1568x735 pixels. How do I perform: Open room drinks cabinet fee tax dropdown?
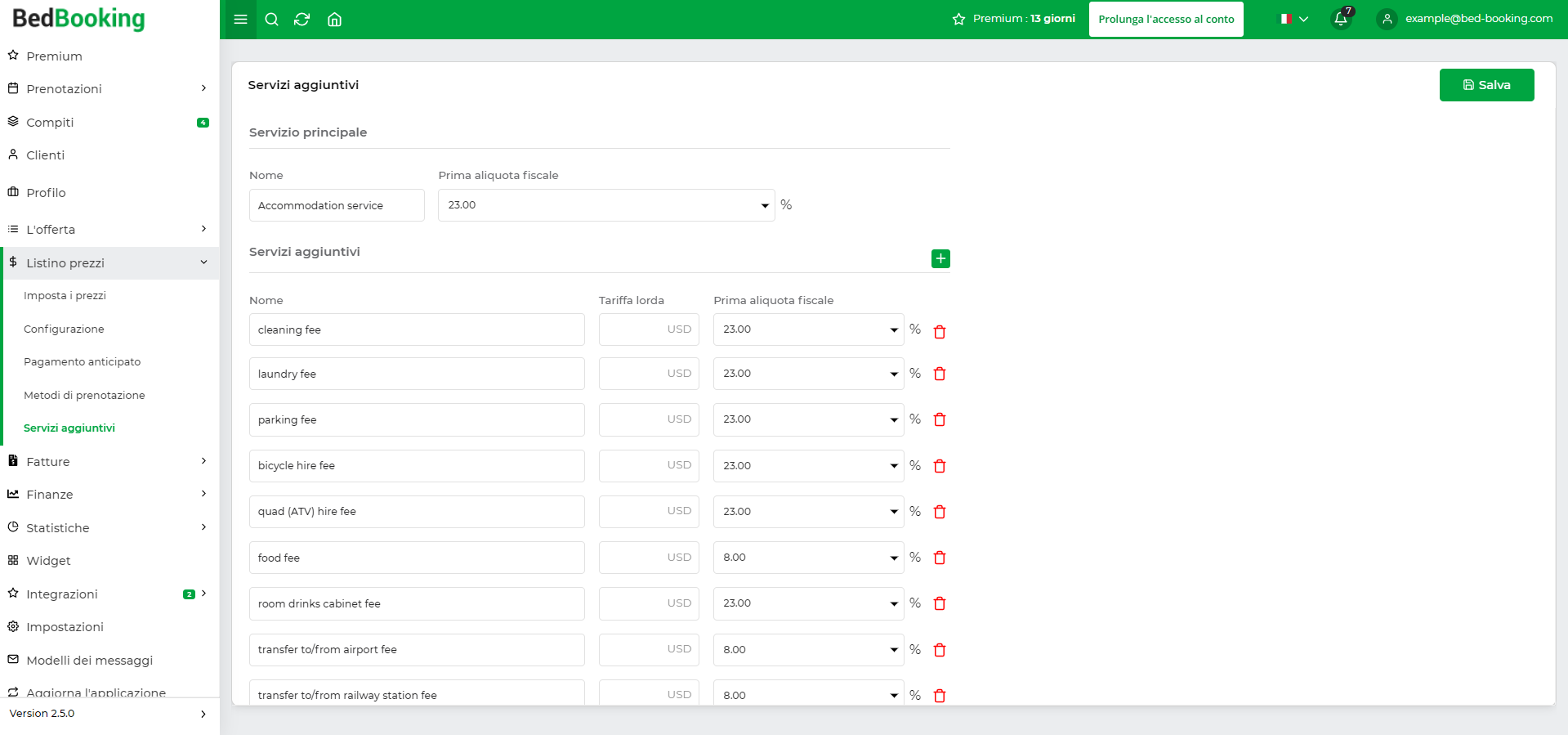808,603
